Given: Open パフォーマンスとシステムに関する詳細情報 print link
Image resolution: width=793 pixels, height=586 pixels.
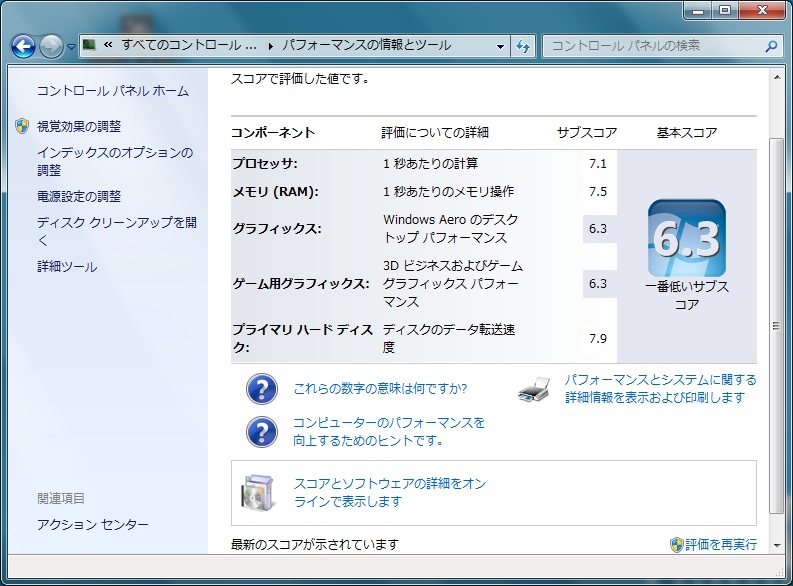Looking at the screenshot, I should 660,388.
